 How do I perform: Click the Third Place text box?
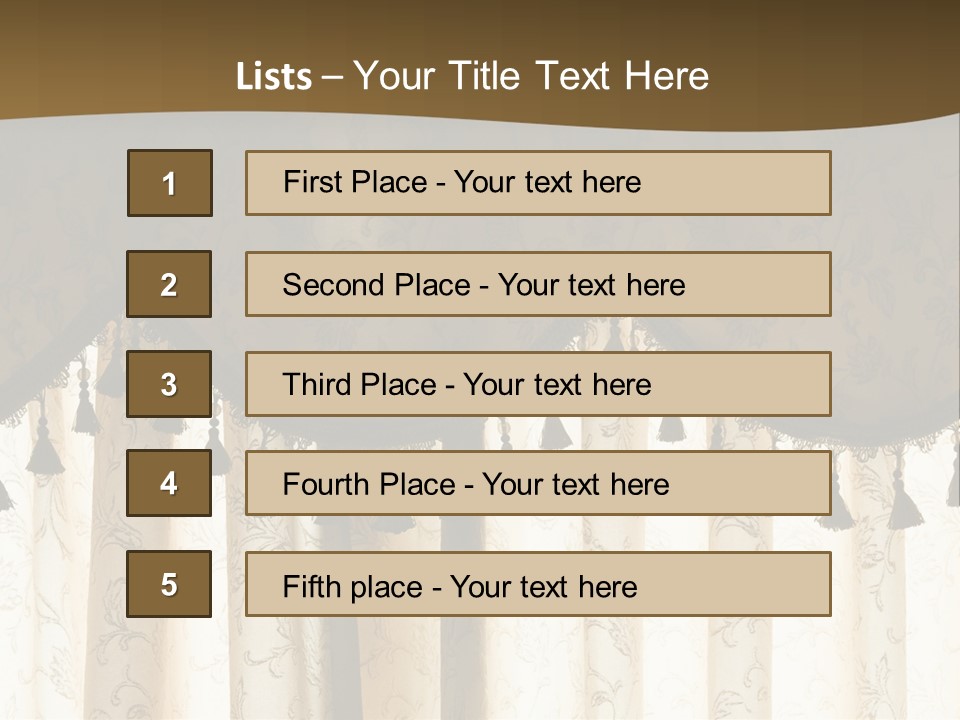point(538,384)
